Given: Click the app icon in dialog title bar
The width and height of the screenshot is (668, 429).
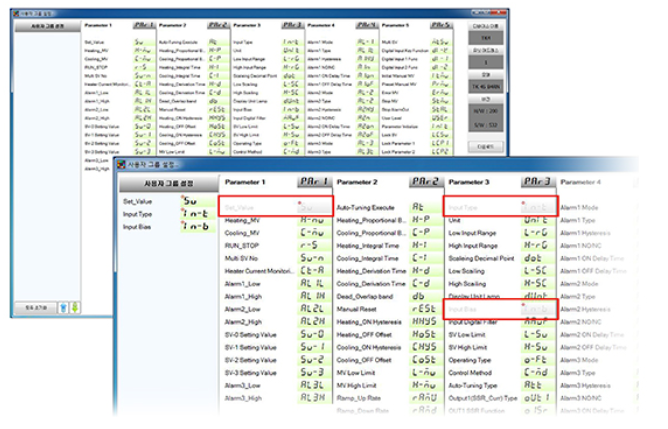Looking at the screenshot, I should coord(121,163).
